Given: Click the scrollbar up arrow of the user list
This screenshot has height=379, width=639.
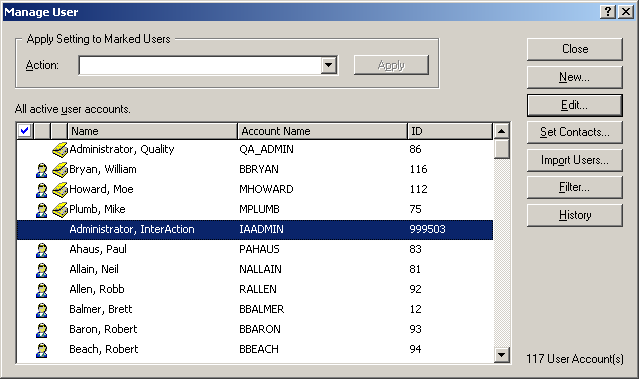Looking at the screenshot, I should [x=502, y=131].
